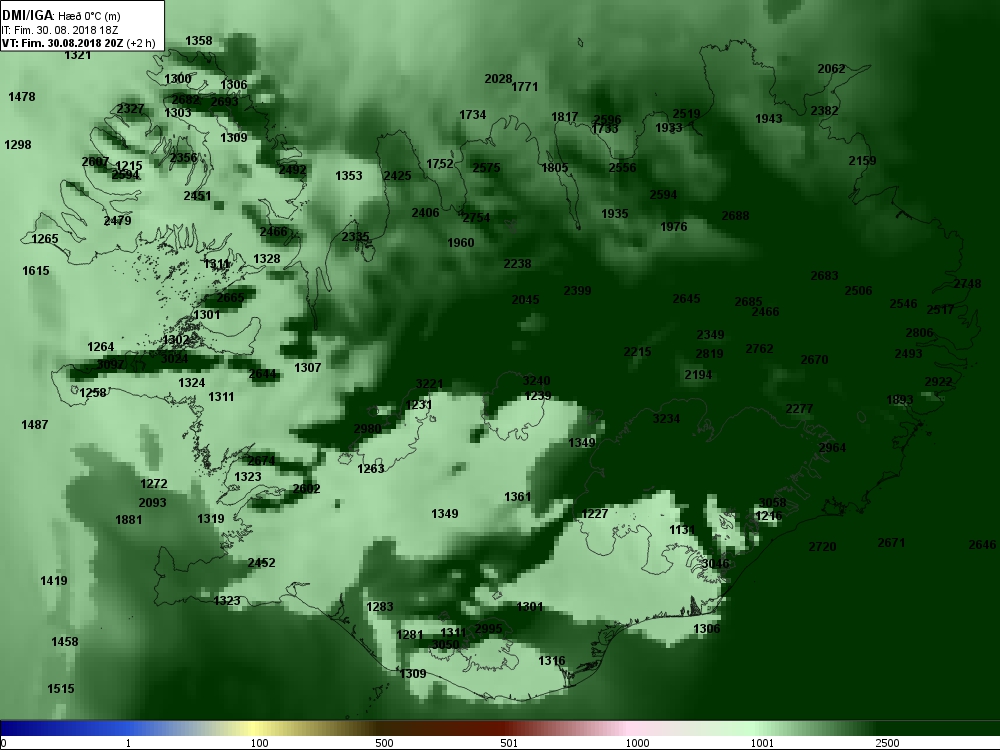Click the legend label '1000' on the color scale
This screenshot has width=1000, height=750.
[637, 743]
